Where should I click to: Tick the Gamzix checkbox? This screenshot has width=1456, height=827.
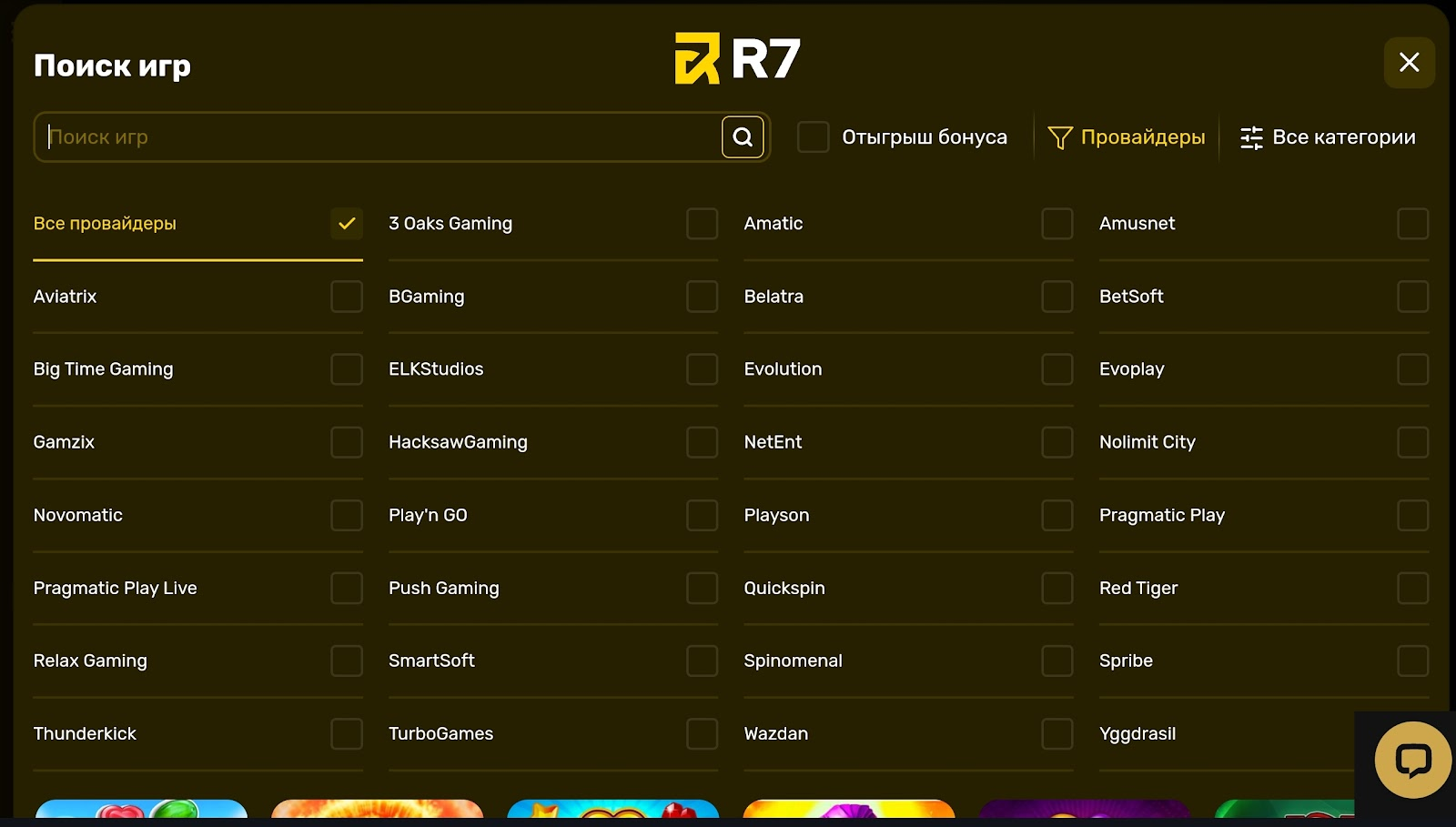pos(347,442)
